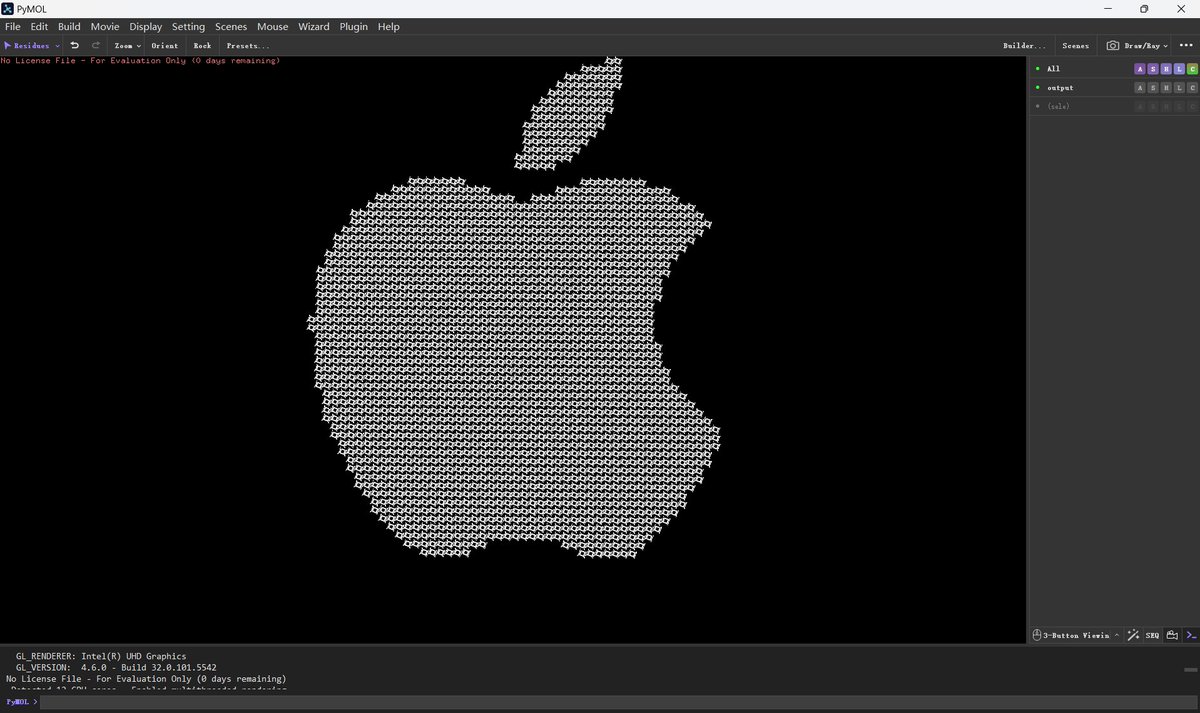Open the Setting menu
This screenshot has height=713, width=1200.
188,27
